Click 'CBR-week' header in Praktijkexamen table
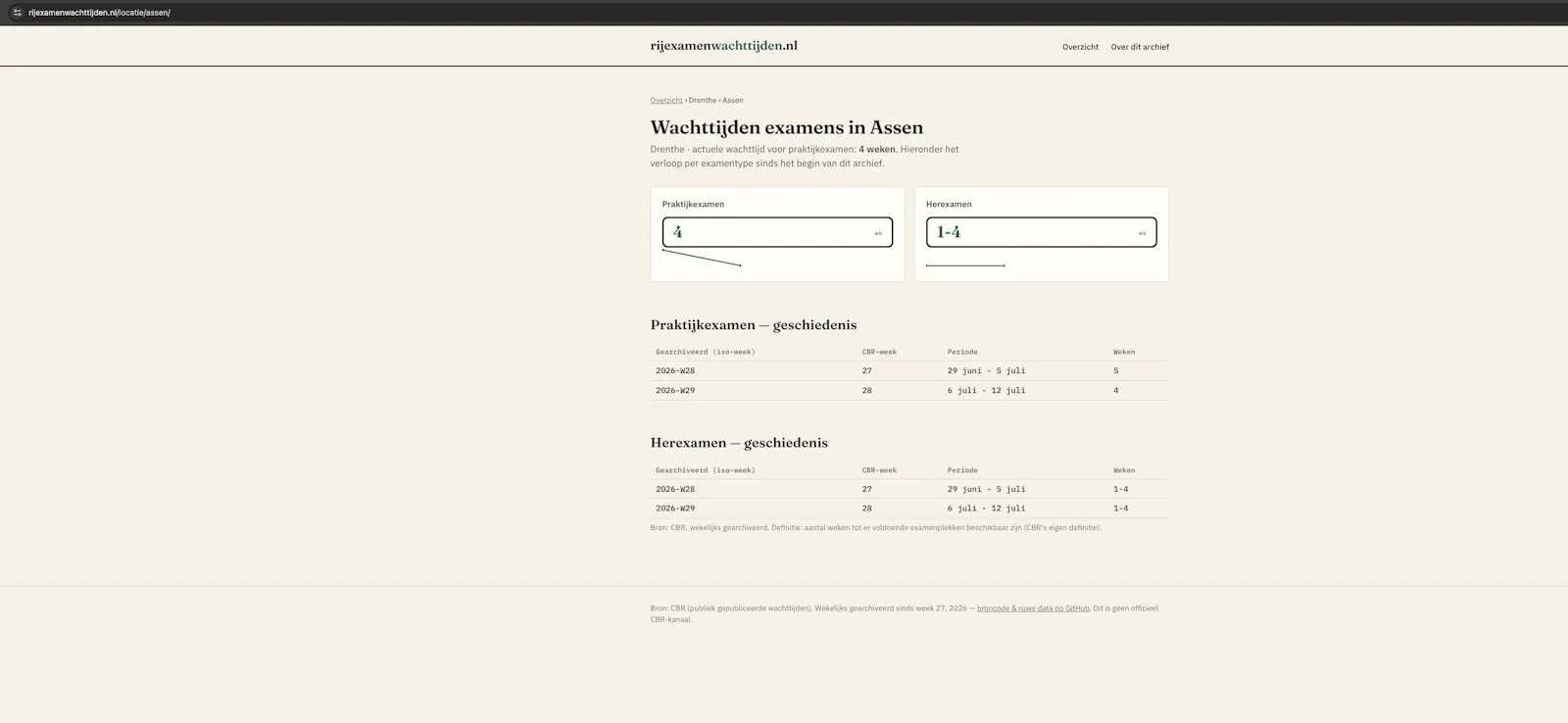 (x=879, y=352)
